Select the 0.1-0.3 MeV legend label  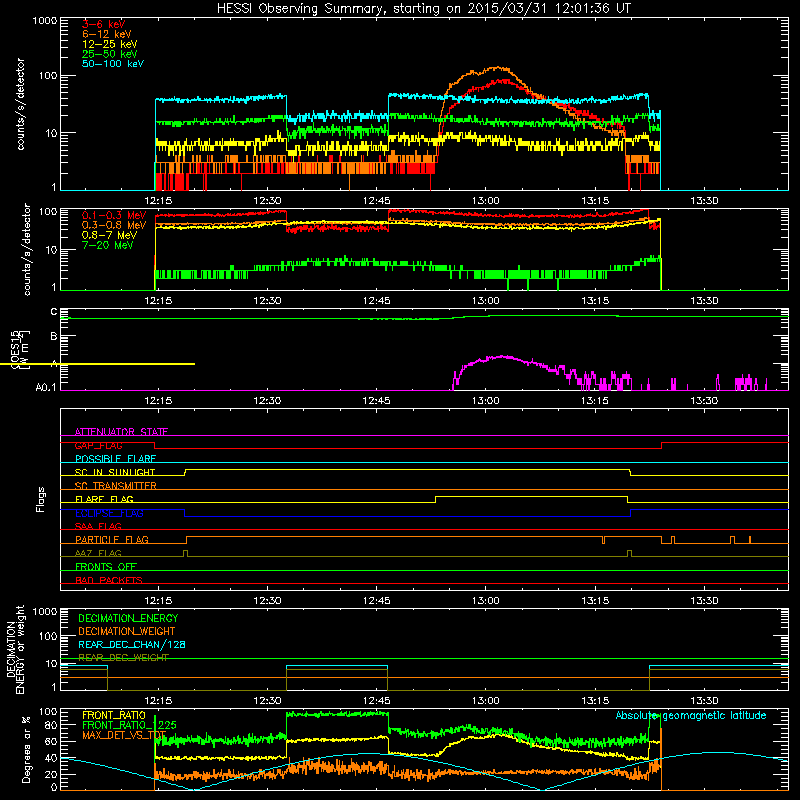[x=114, y=215]
